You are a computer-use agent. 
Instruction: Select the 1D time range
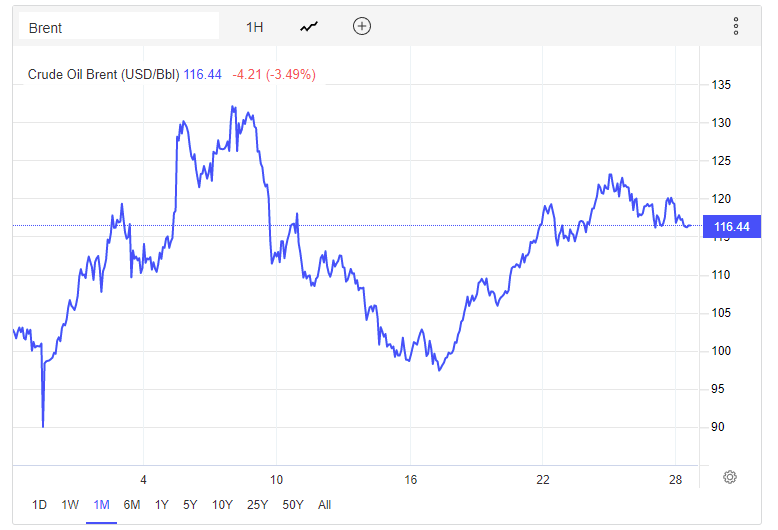click(39, 505)
